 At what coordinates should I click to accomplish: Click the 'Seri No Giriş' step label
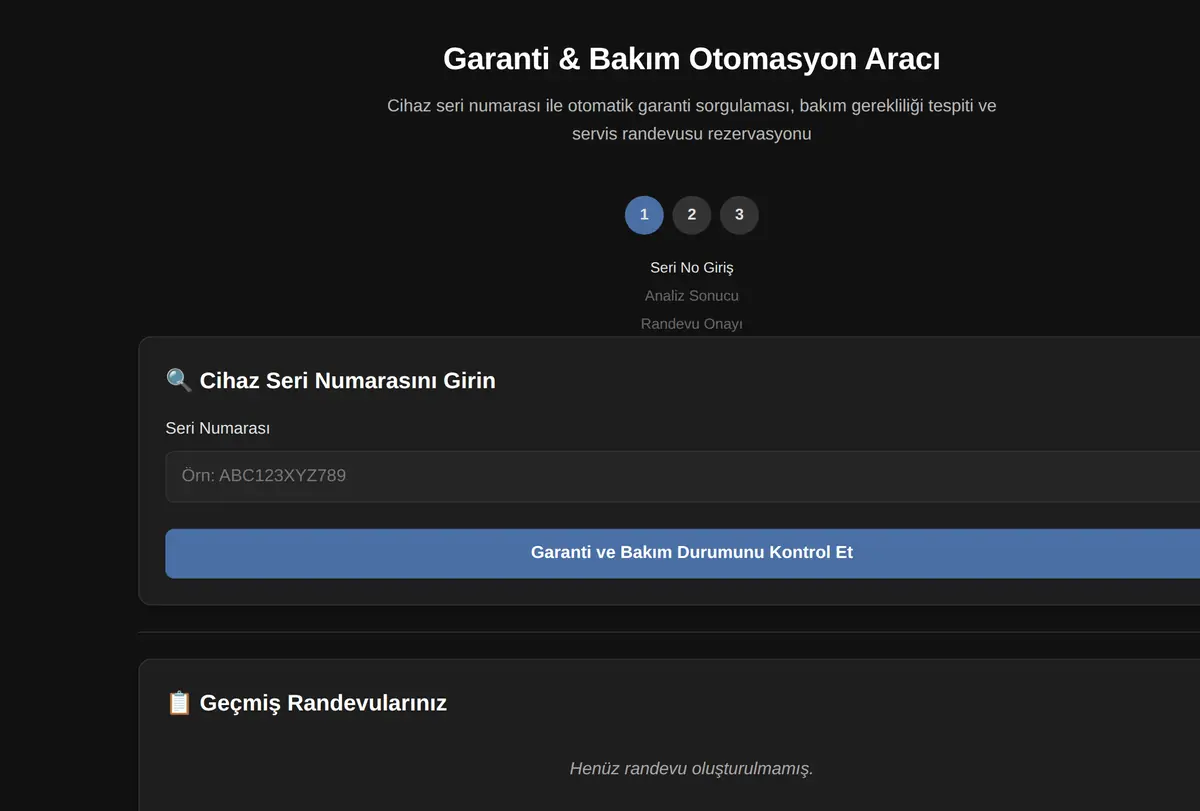(x=692, y=268)
